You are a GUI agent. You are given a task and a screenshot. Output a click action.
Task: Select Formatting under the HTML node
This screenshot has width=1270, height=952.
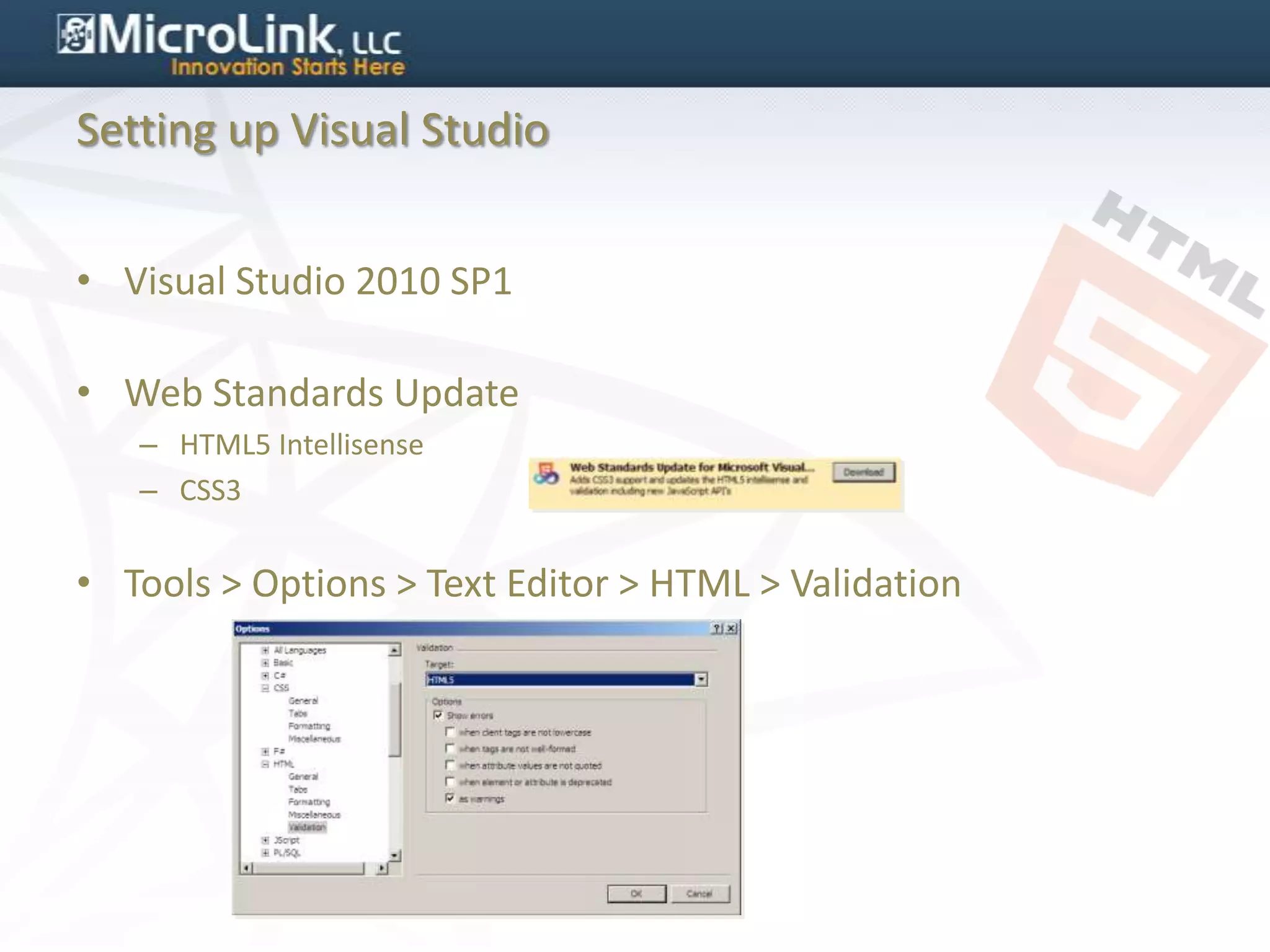pos(309,802)
